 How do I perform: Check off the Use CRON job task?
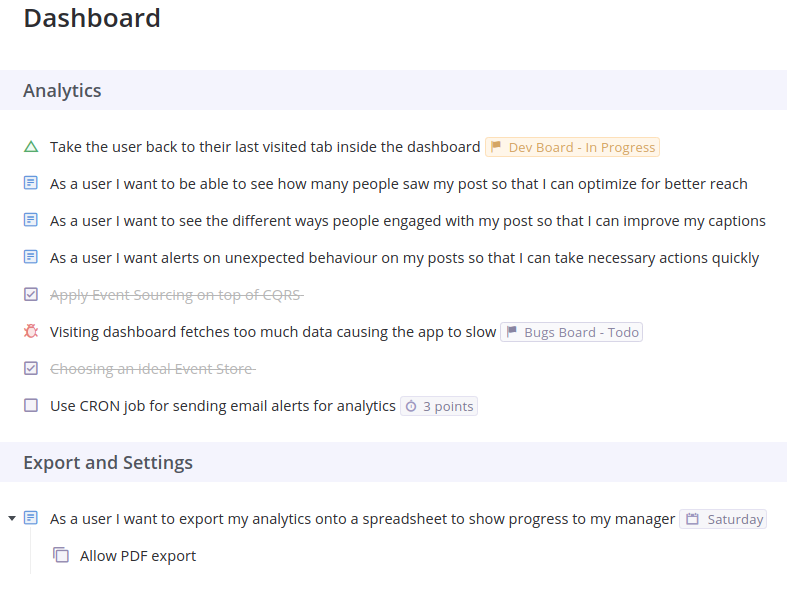tap(31, 405)
